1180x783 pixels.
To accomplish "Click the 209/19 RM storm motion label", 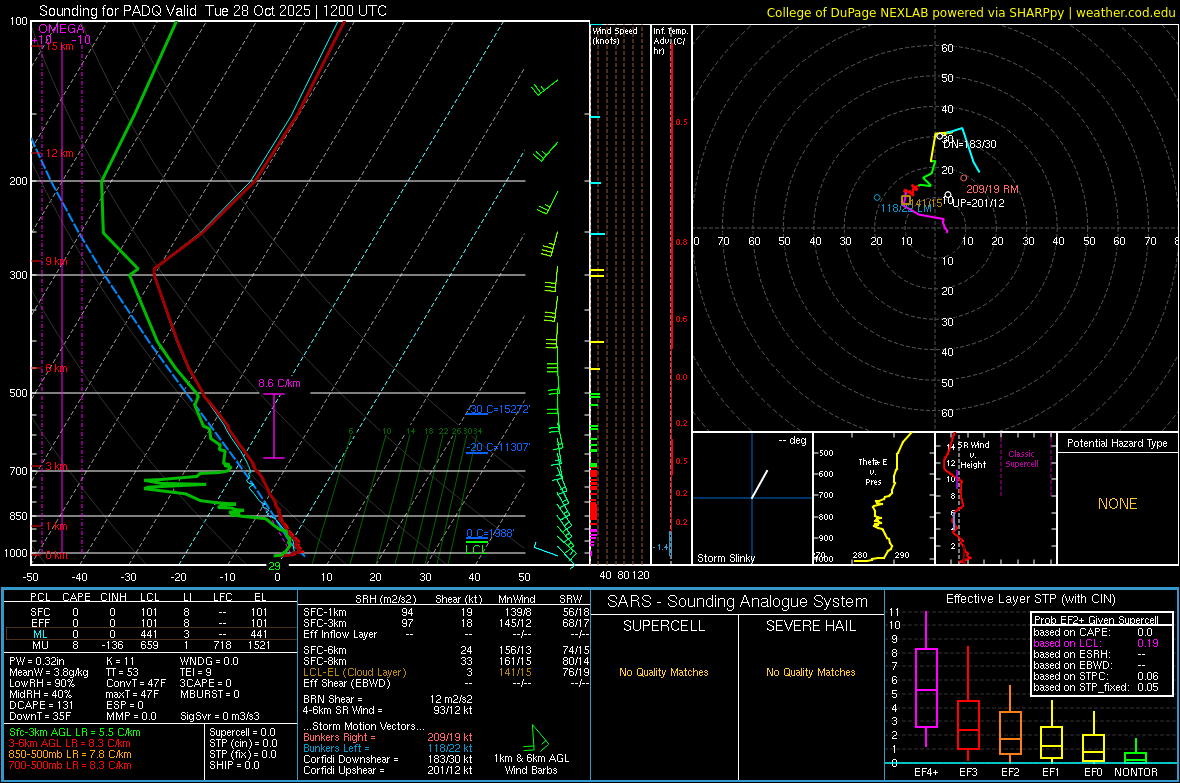I will [x=992, y=189].
